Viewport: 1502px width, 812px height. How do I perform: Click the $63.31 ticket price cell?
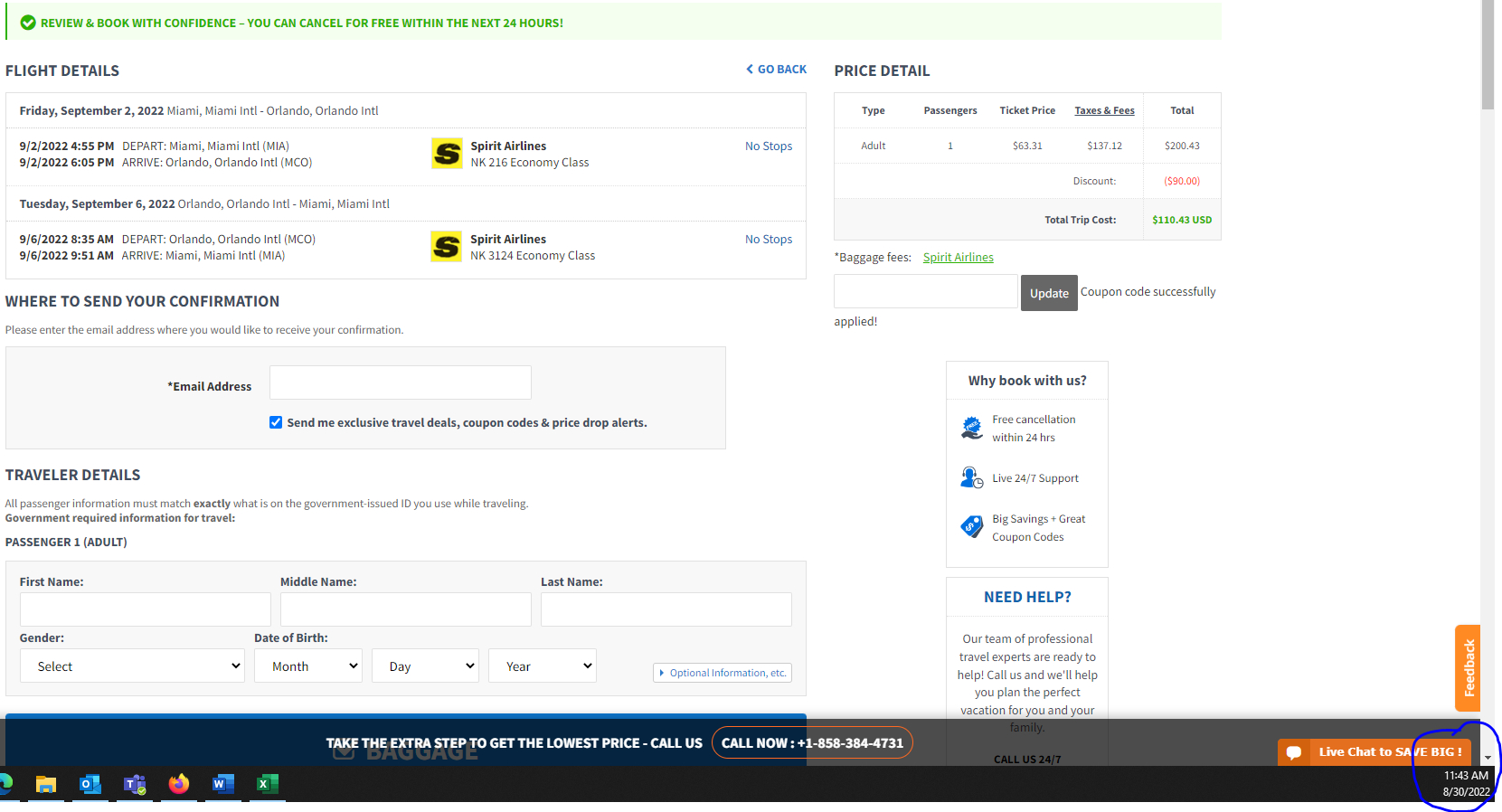pos(1027,146)
